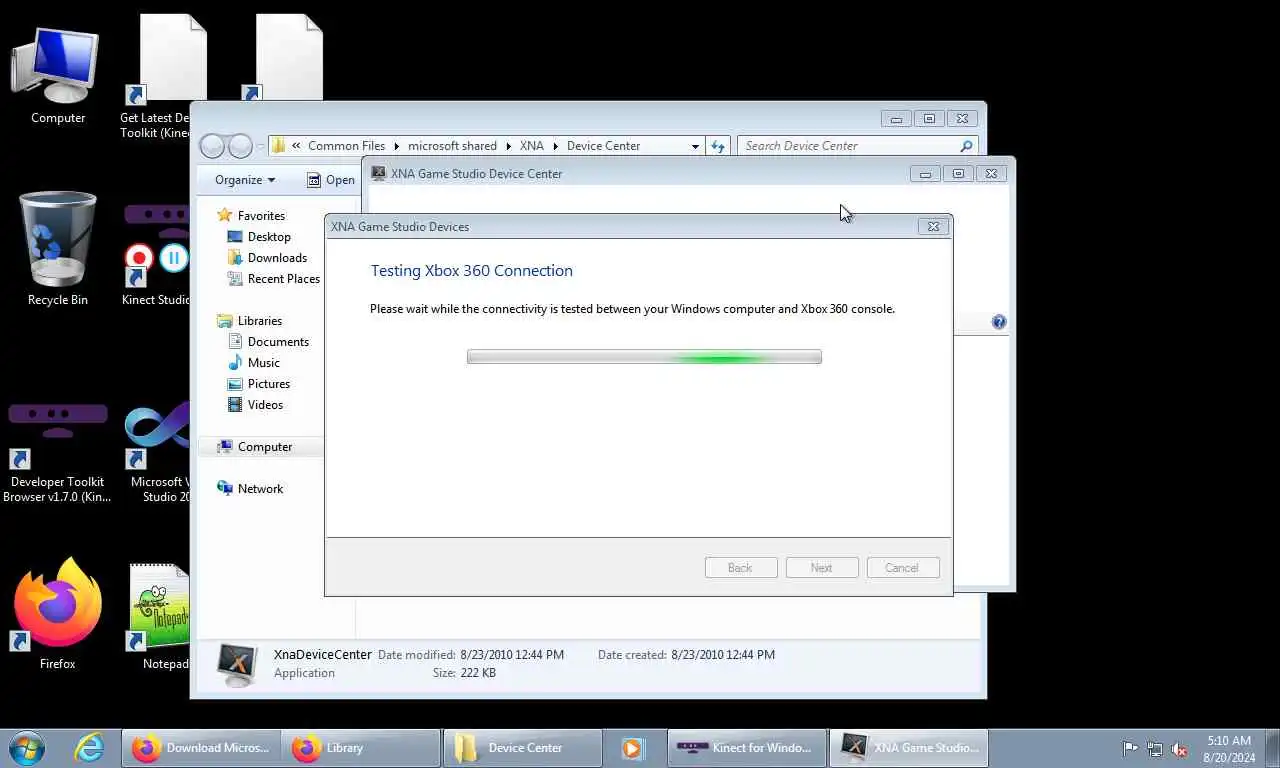
Task: Switch to Firefox Library taskbar window
Action: (361, 747)
